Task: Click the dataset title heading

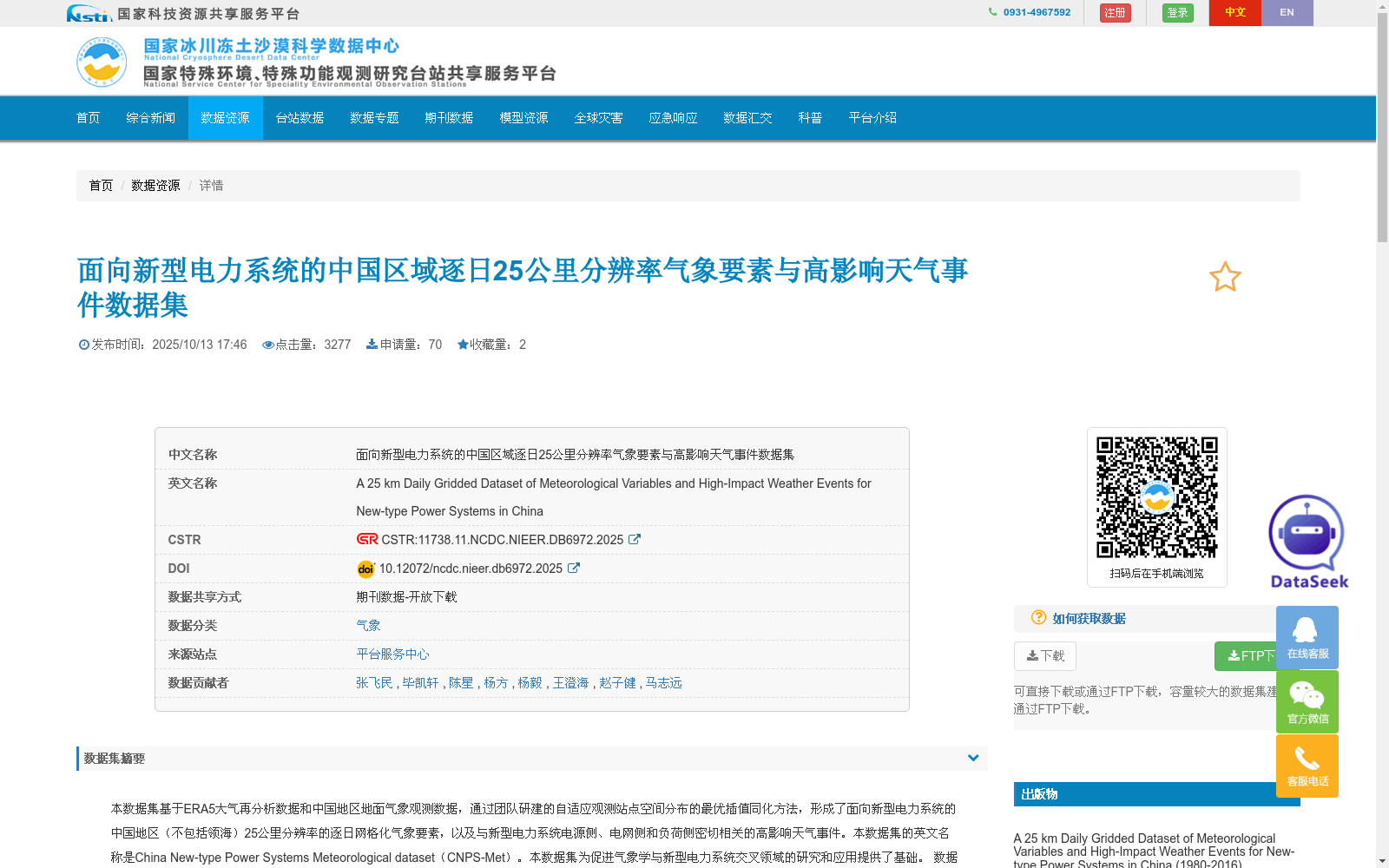Action: 523,287
